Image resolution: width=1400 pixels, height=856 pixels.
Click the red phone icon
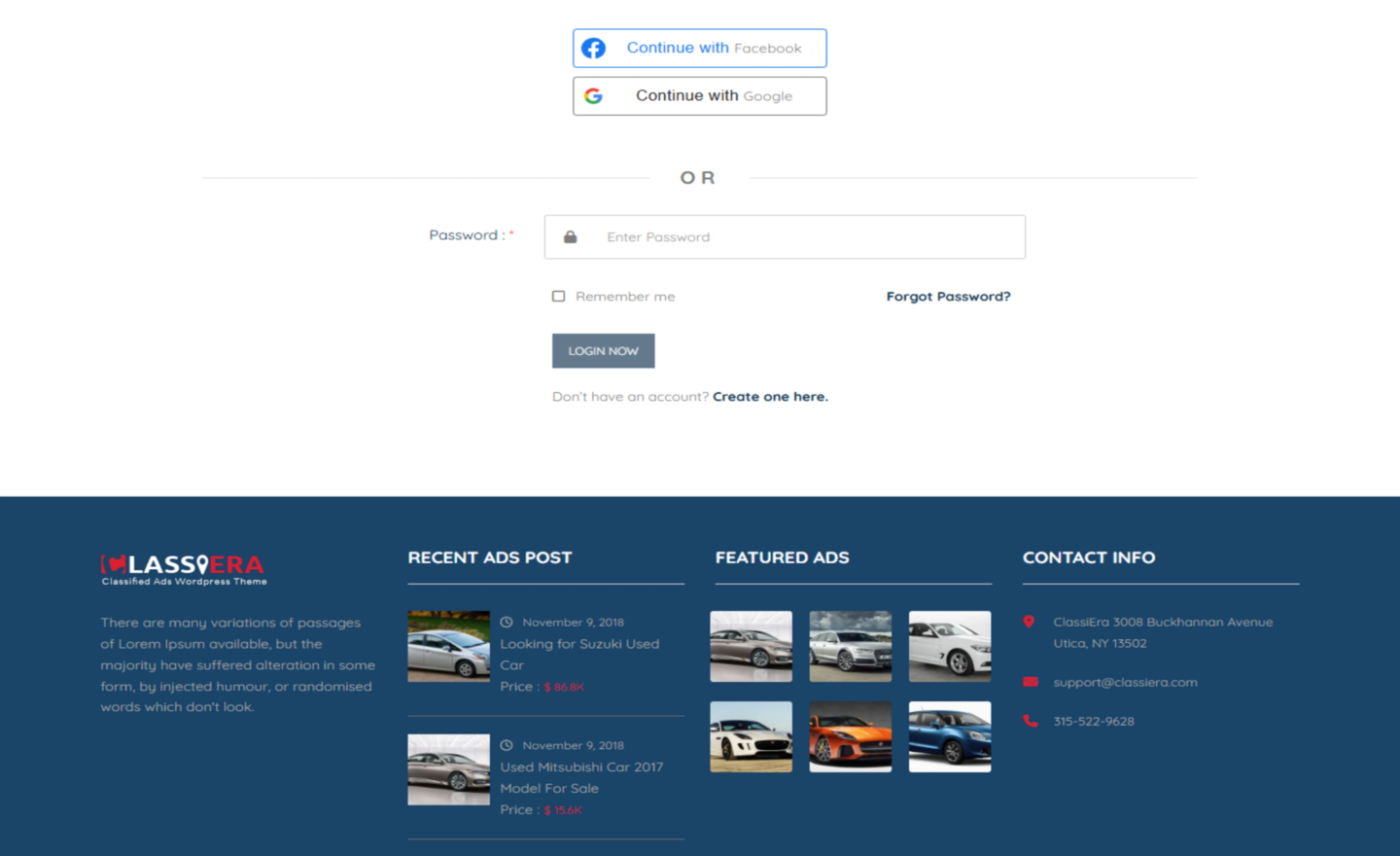(x=1031, y=721)
